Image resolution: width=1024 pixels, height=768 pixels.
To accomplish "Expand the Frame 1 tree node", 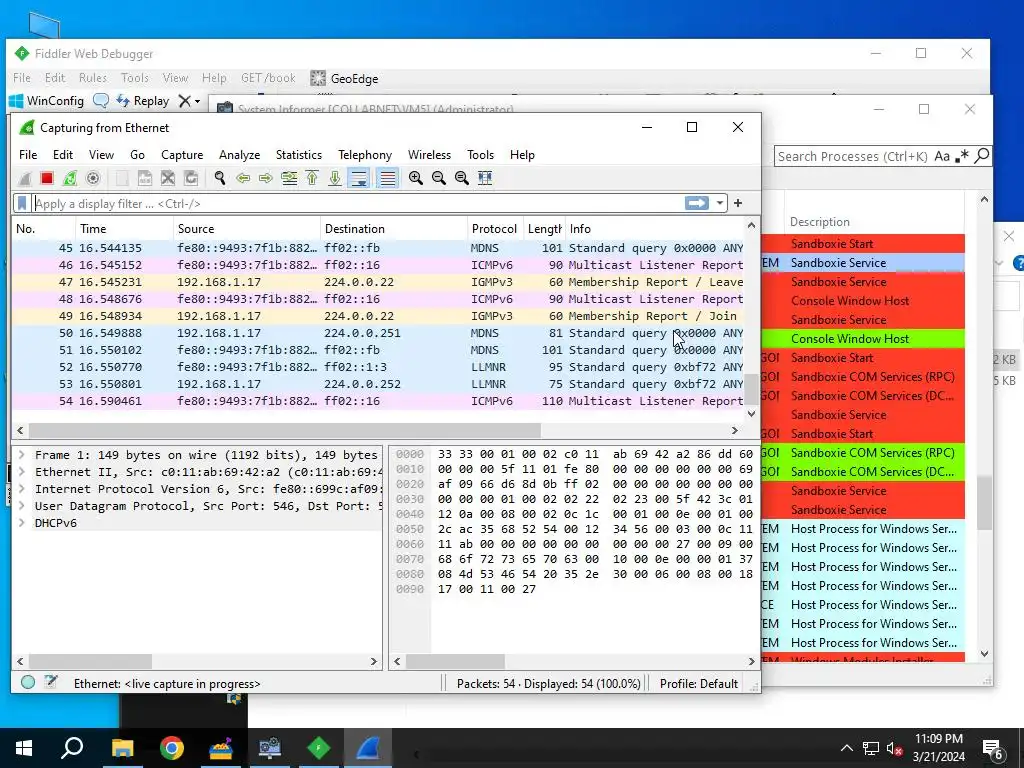I will (22, 455).
